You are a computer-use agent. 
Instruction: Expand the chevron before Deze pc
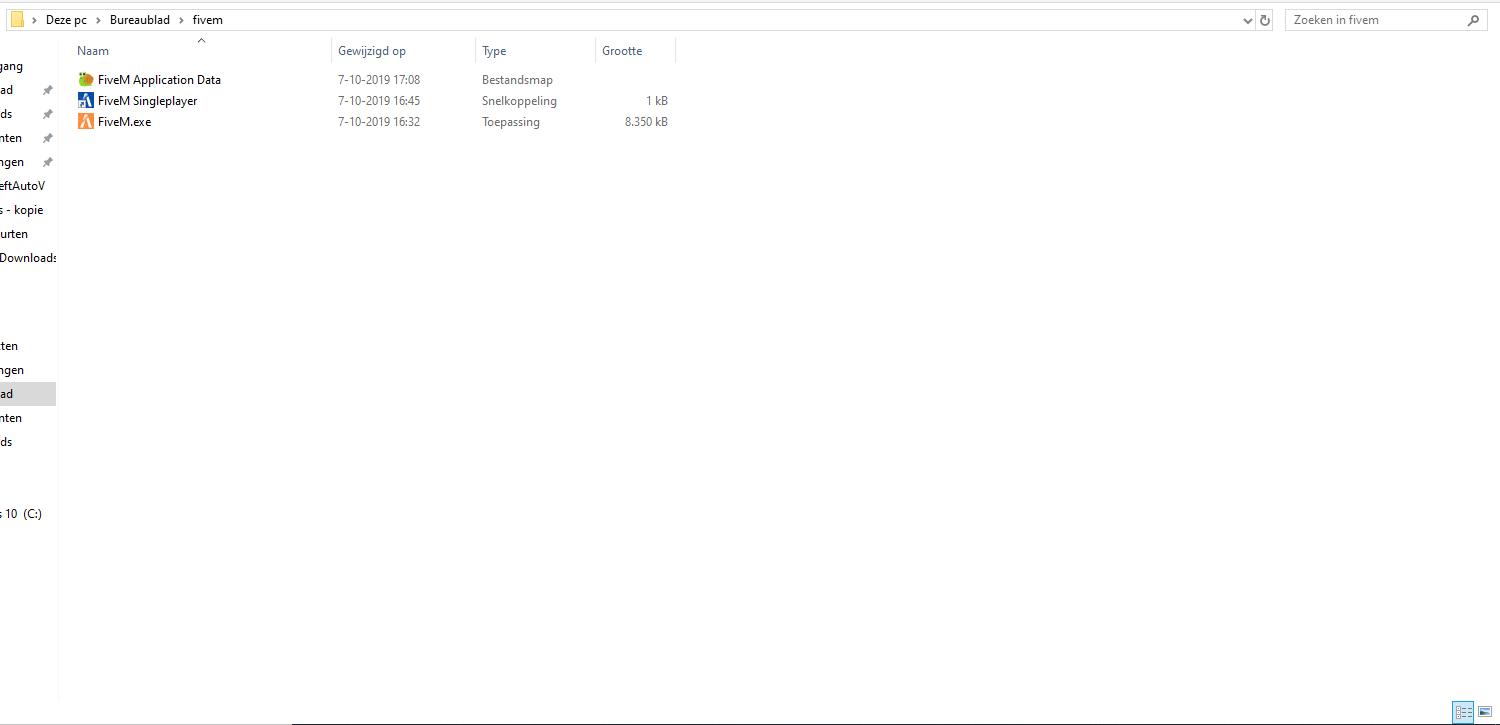click(35, 20)
